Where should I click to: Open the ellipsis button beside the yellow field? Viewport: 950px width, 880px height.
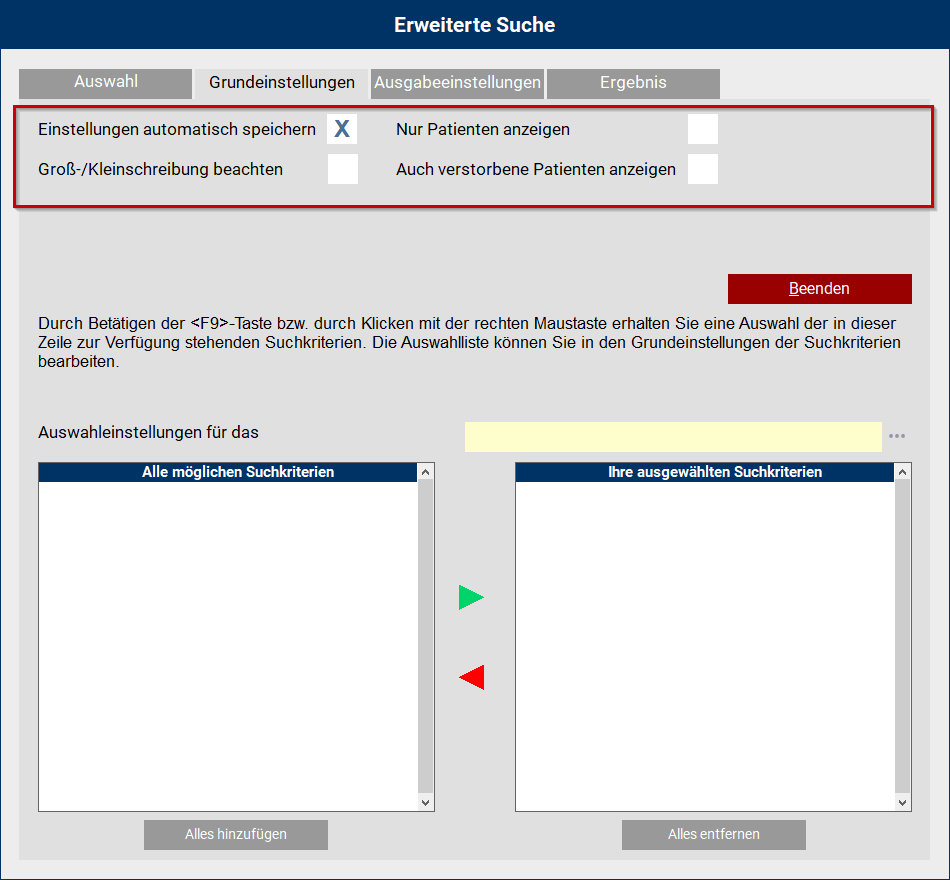pyautogui.click(x=896, y=436)
